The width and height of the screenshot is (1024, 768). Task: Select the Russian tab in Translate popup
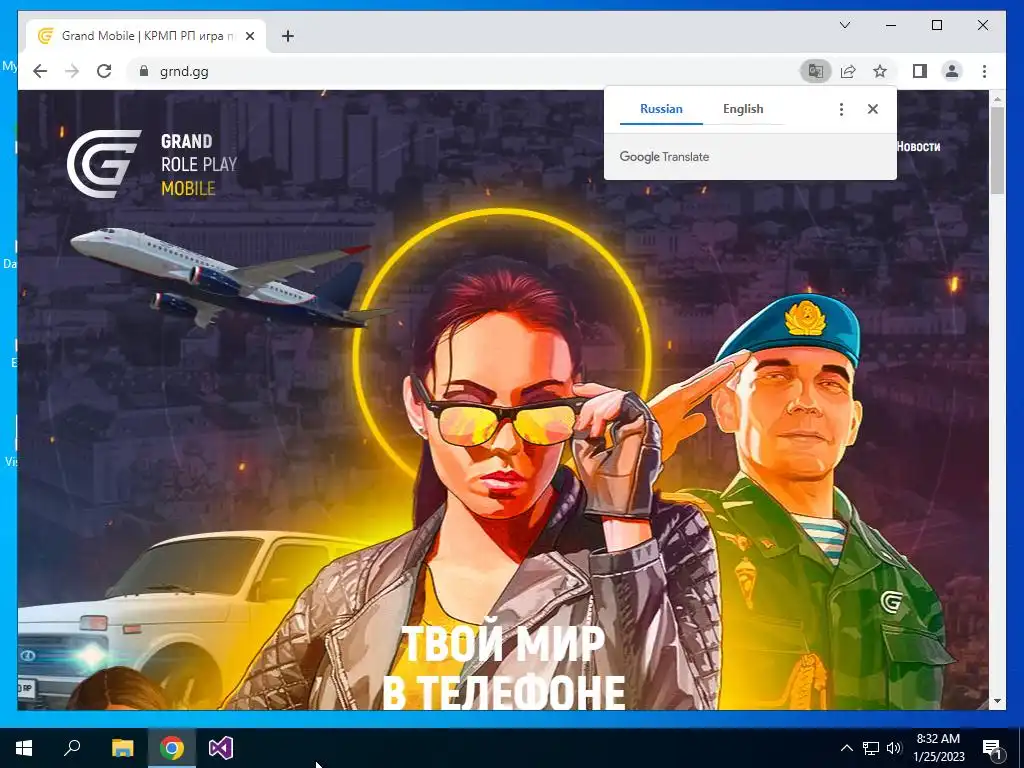(x=661, y=109)
